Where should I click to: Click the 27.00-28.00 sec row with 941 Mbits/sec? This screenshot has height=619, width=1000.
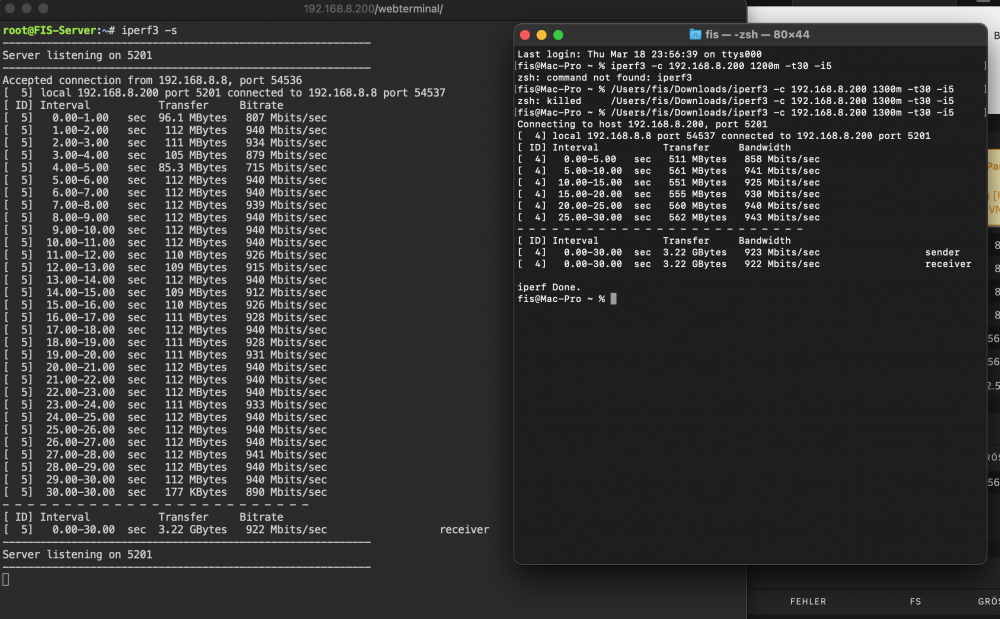pos(165,455)
